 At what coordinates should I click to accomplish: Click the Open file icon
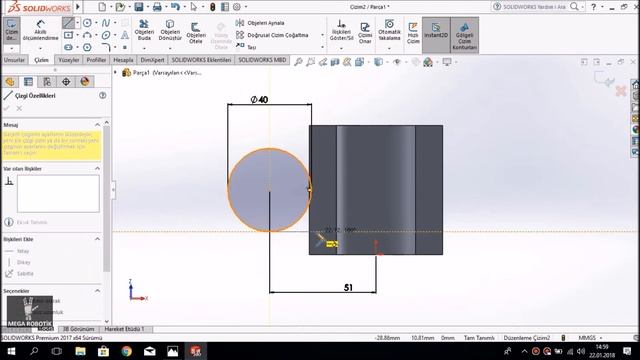pyautogui.click(x=120, y=7)
